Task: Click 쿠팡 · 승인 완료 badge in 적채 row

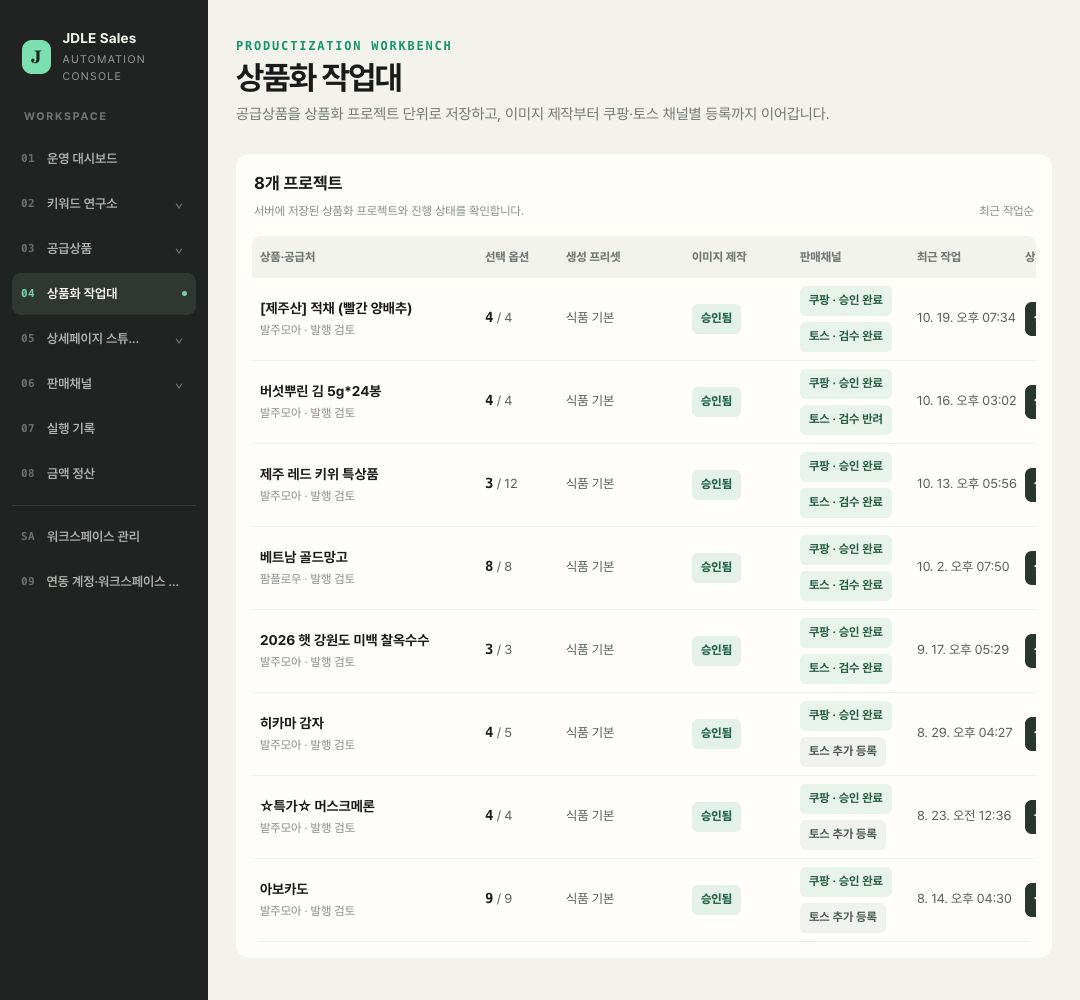Action: [846, 300]
